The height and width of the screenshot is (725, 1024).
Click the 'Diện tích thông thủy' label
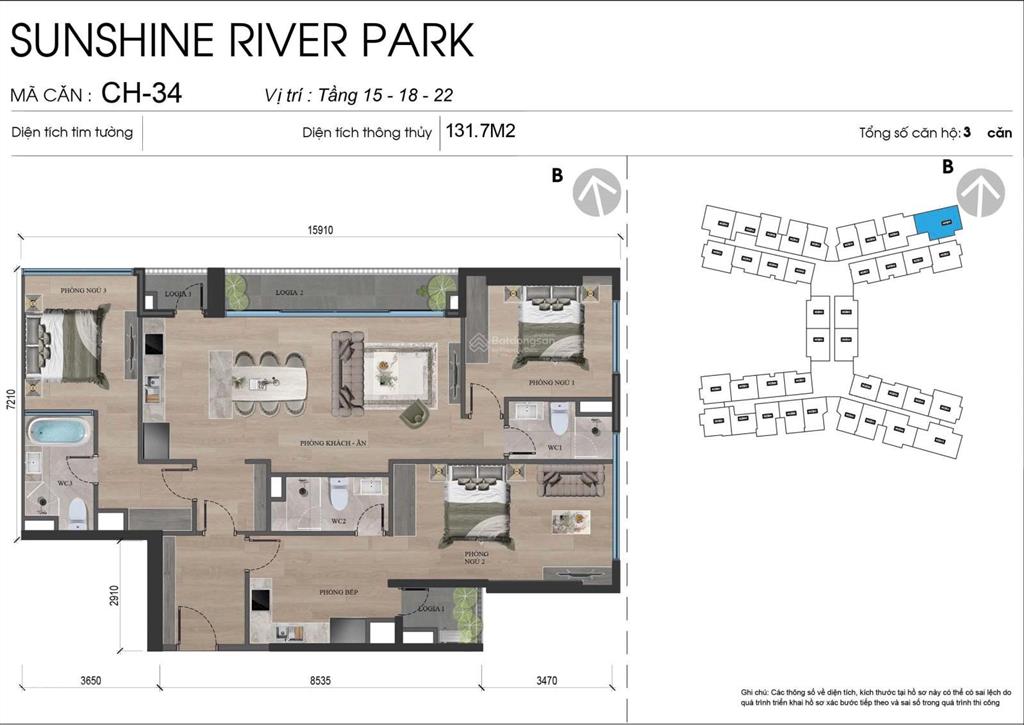pyautogui.click(x=366, y=133)
